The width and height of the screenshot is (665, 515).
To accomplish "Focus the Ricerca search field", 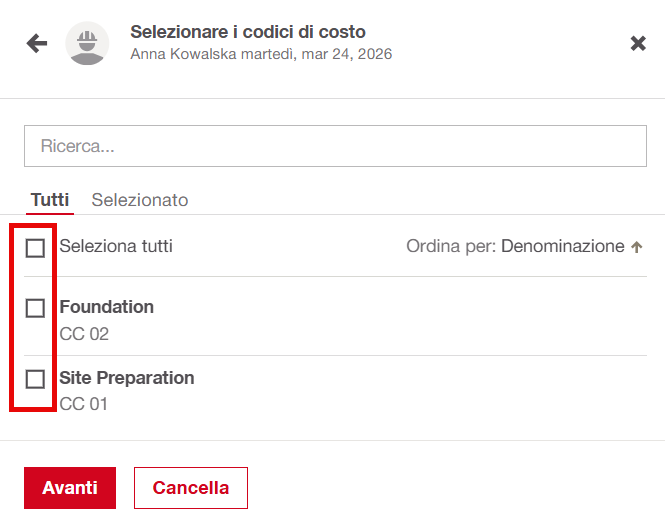I will [335, 146].
